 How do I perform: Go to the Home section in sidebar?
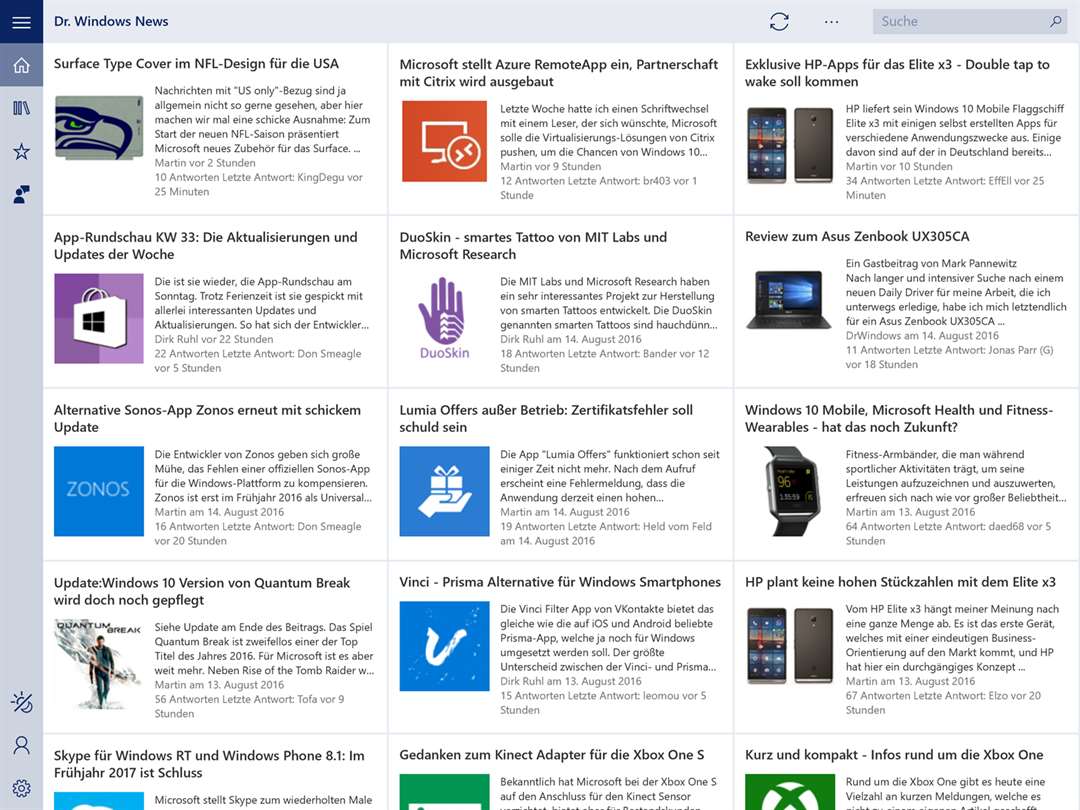tap(21, 65)
